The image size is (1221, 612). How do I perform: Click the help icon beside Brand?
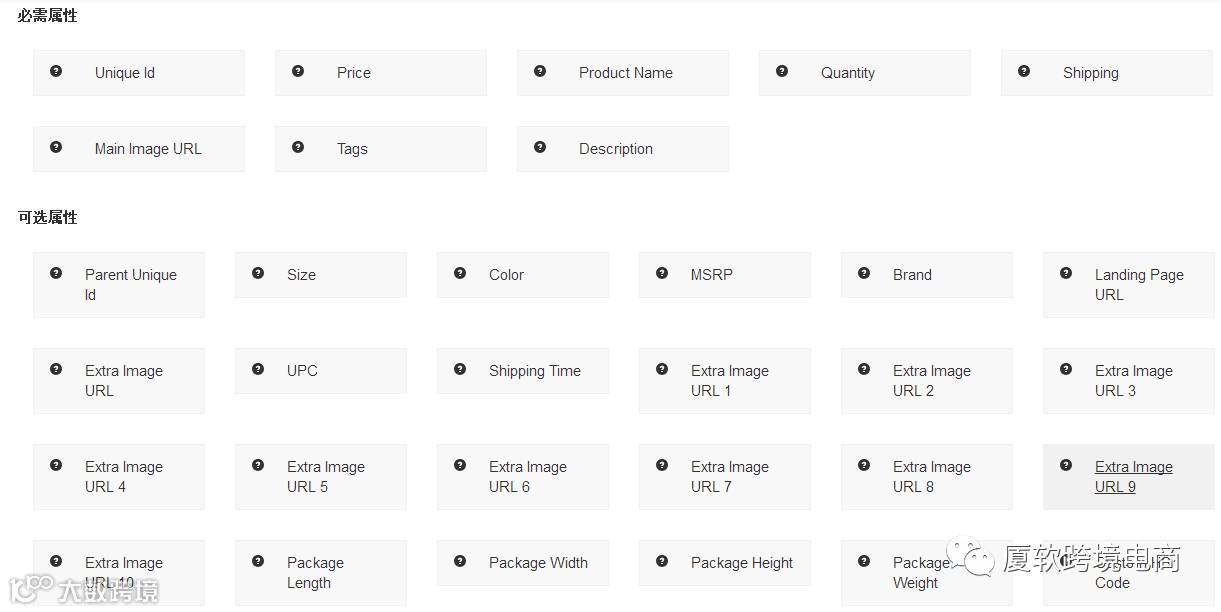864,273
